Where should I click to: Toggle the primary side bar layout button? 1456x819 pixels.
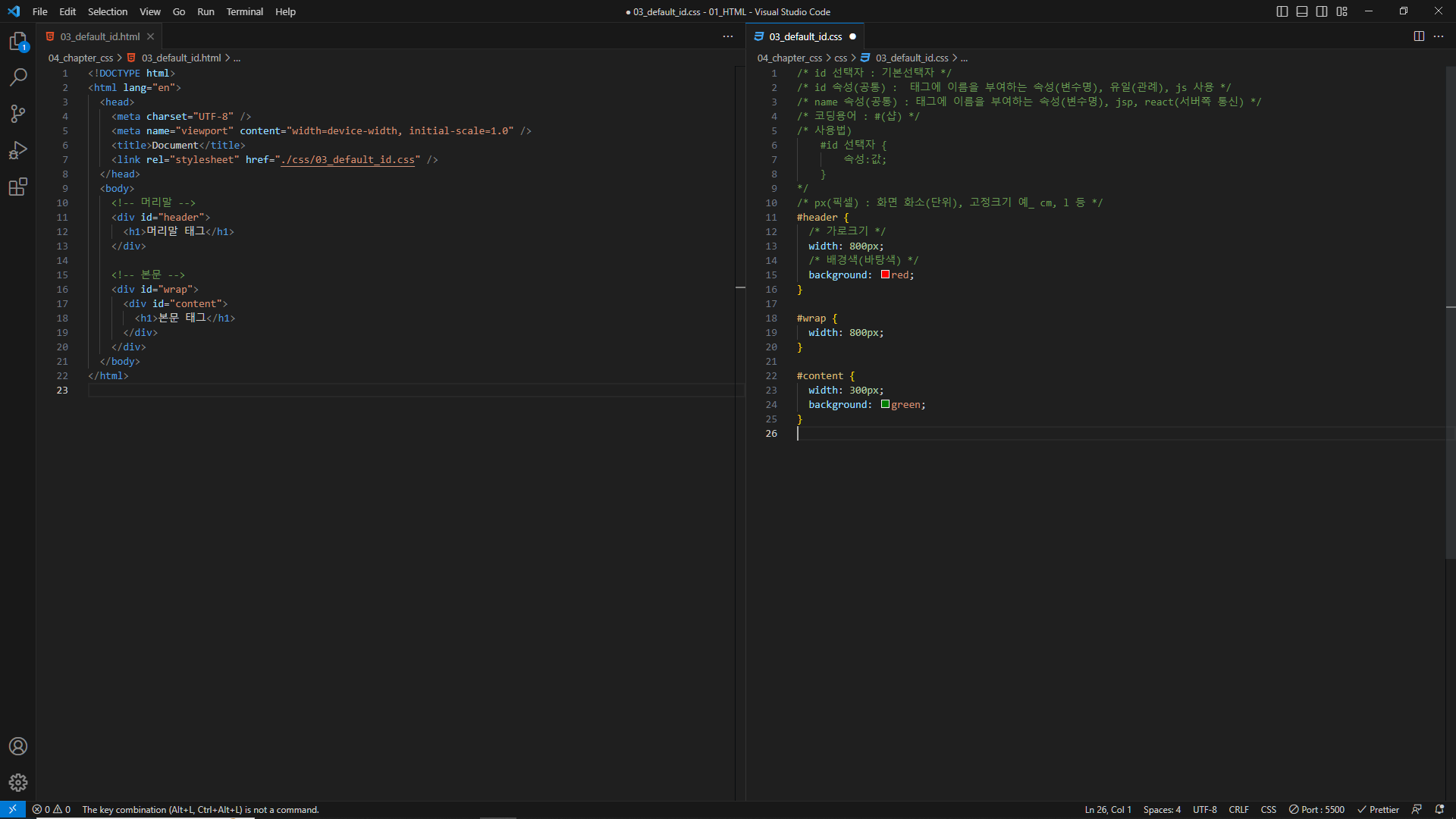coord(1282,11)
